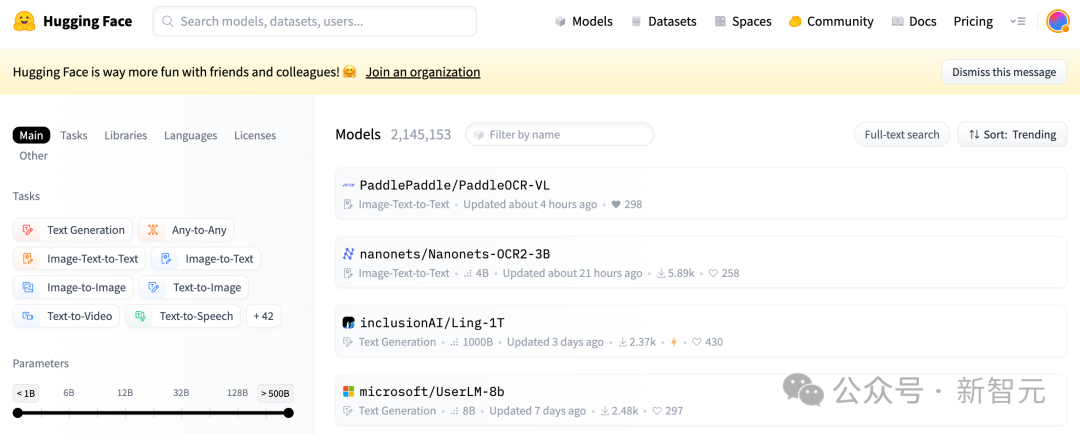Follow the Join an organization link
This screenshot has height=434, width=1080.
pyautogui.click(x=422, y=72)
